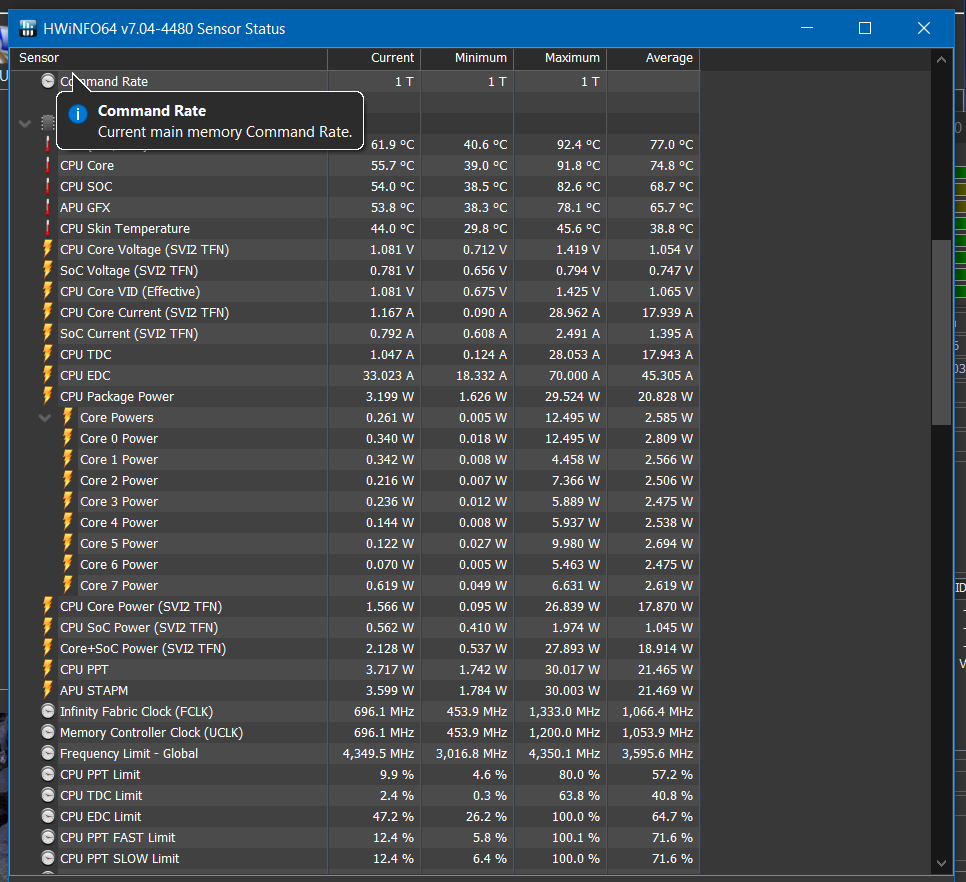Viewport: 966px width, 882px height.
Task: Select the CPU PPT FAST Limit row
Action: pos(354,837)
